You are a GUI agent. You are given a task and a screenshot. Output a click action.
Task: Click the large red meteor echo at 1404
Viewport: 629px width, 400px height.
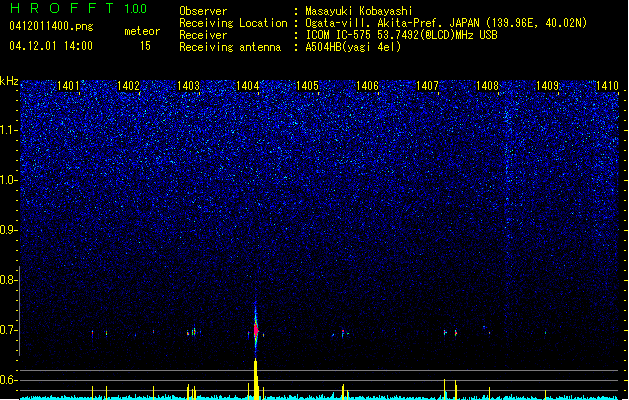coord(256,330)
